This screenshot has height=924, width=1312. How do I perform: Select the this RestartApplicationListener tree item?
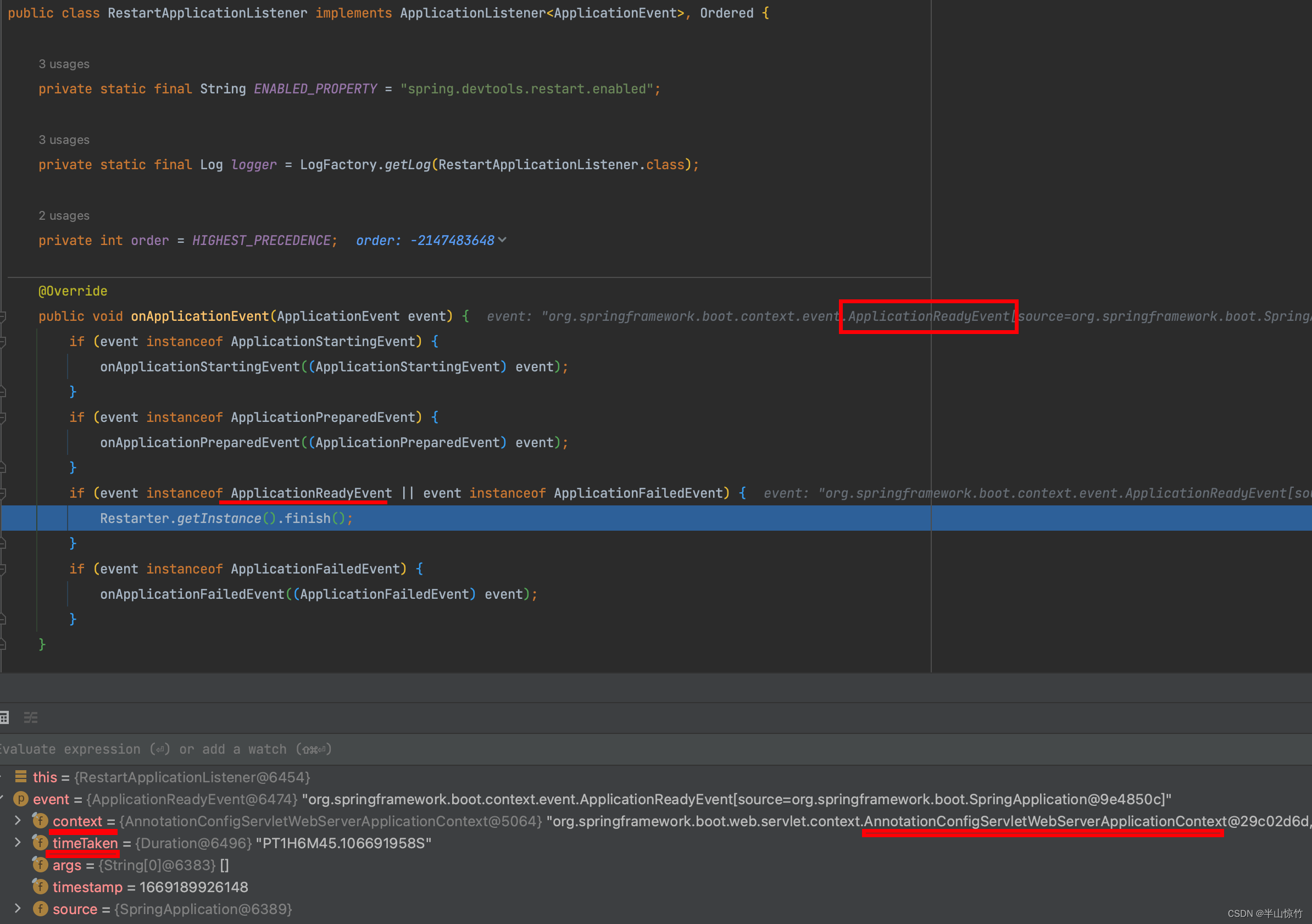pos(201,779)
